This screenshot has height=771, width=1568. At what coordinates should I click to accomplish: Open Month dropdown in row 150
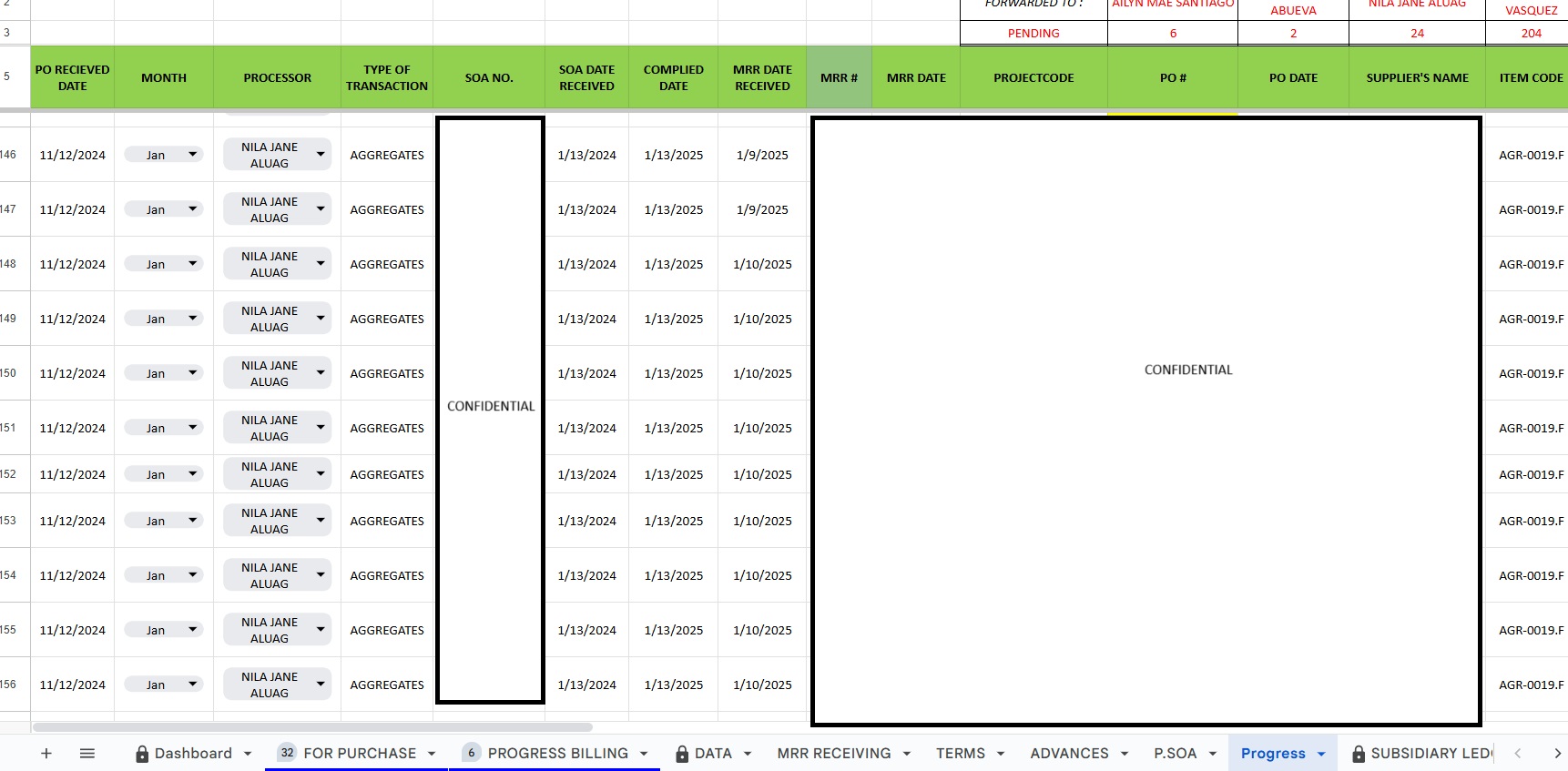[192, 373]
